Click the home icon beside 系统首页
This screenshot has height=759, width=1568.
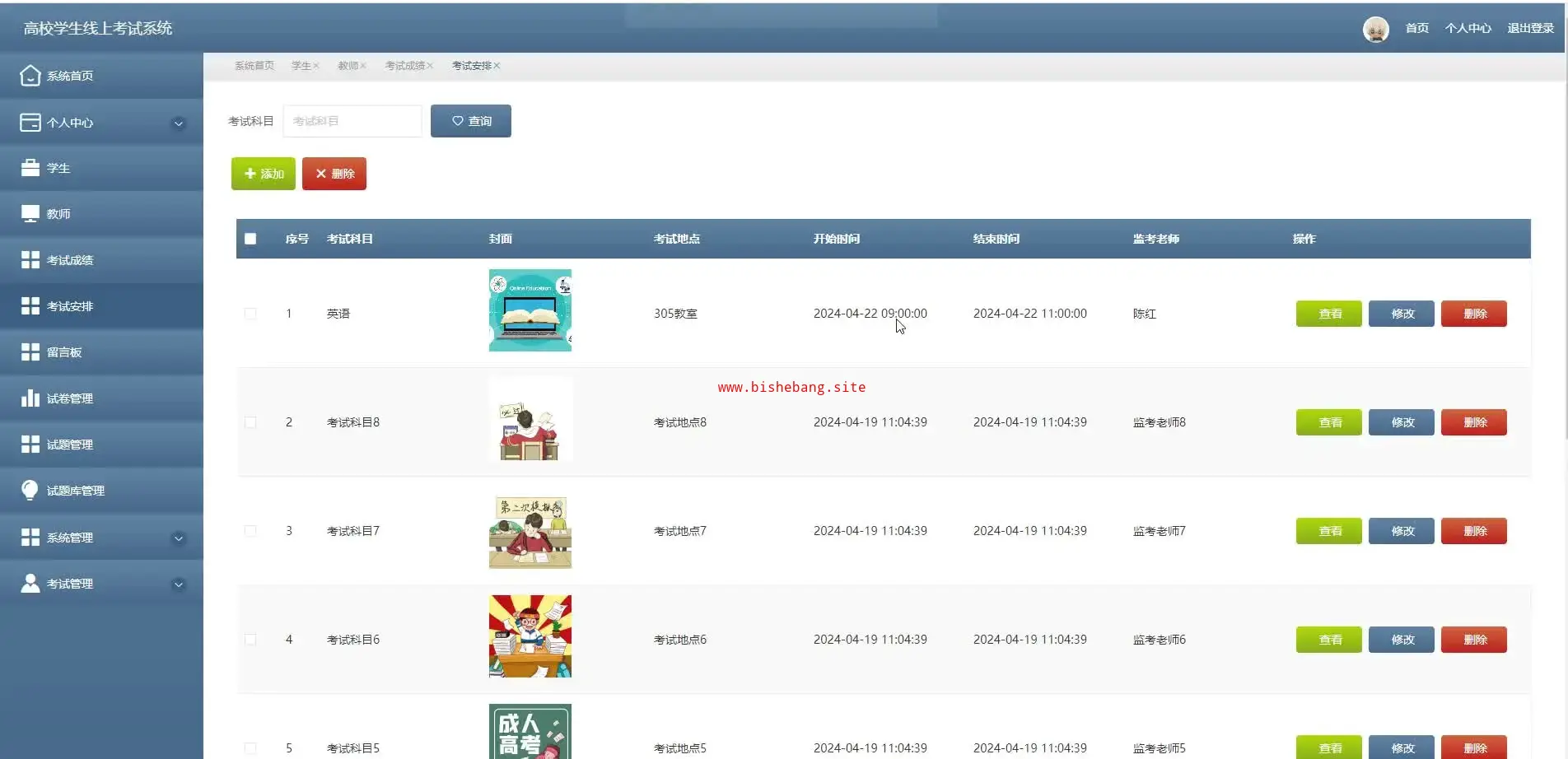tap(30, 76)
